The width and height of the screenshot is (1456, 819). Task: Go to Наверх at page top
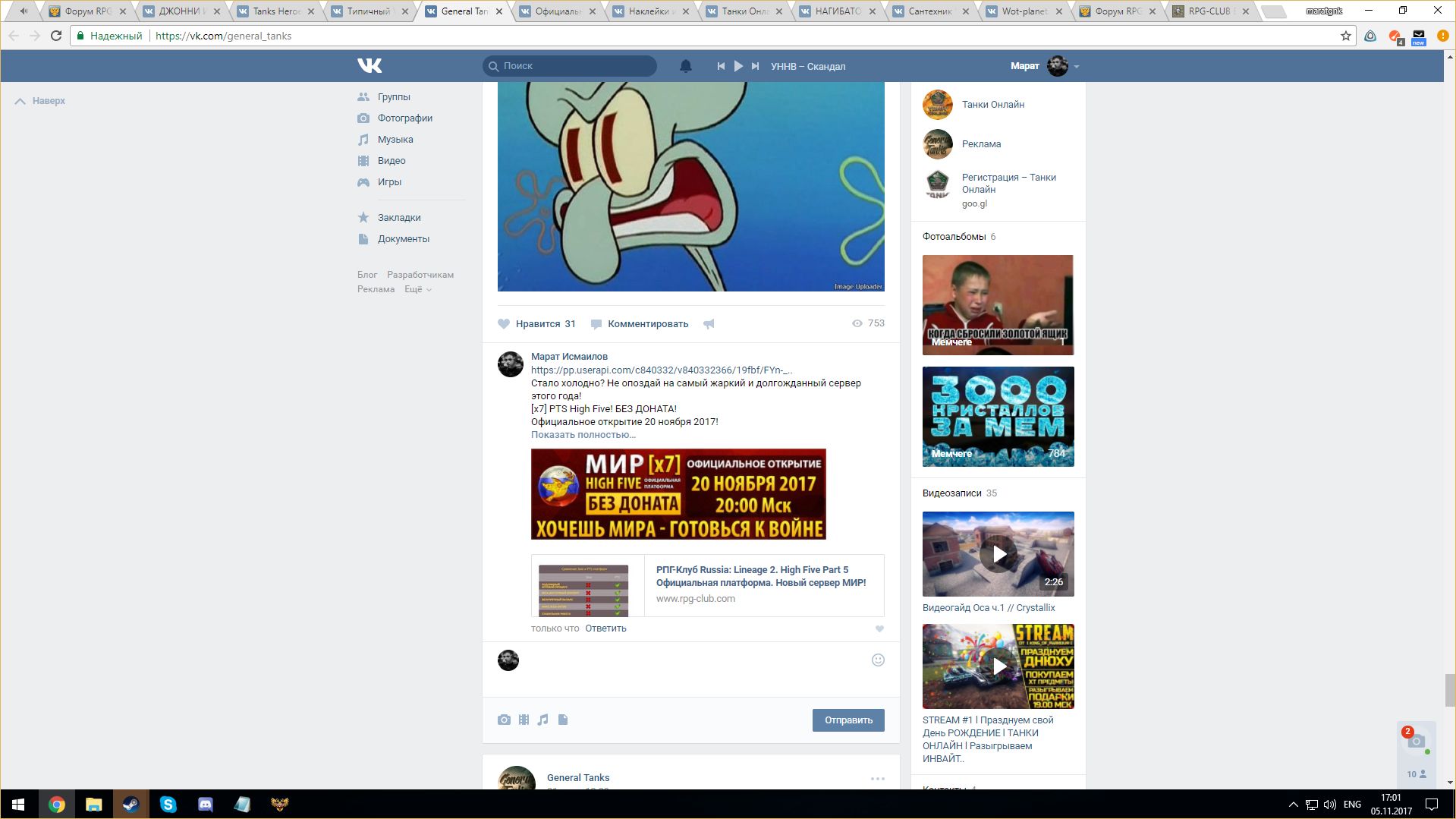click(40, 101)
